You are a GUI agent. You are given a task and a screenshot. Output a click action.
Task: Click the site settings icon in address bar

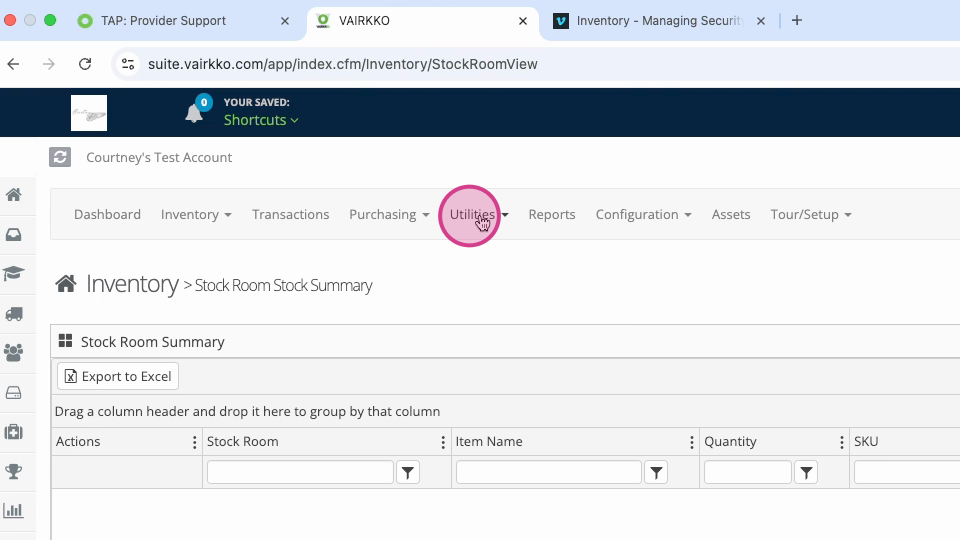point(128,64)
